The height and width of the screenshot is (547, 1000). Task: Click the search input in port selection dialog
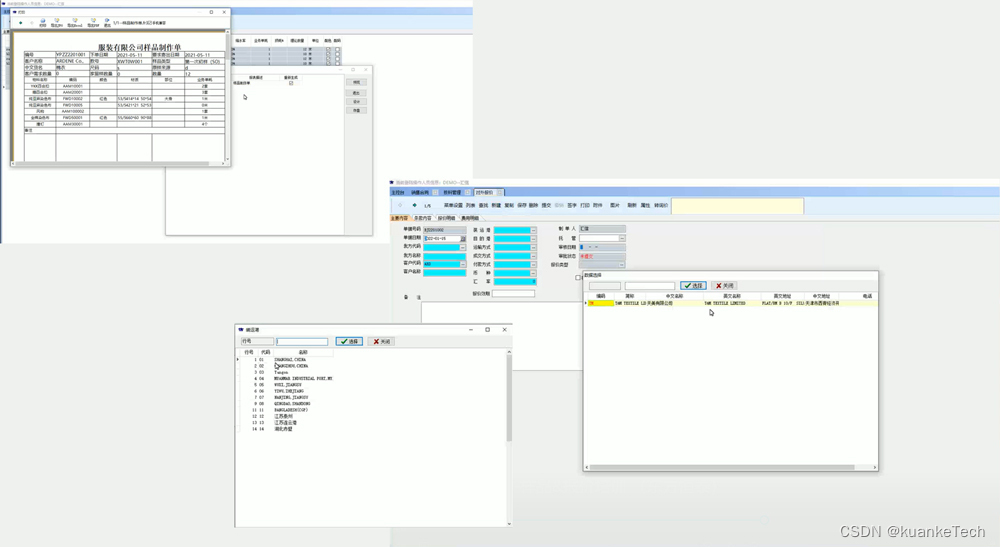302,342
